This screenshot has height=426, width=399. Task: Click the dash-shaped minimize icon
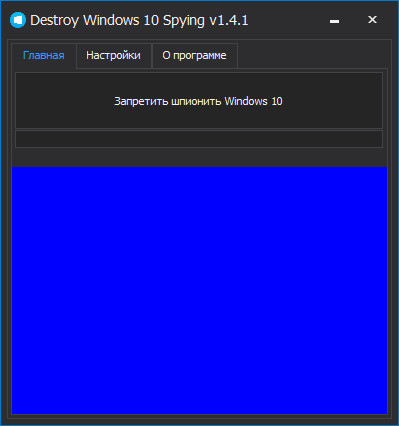click(x=334, y=21)
